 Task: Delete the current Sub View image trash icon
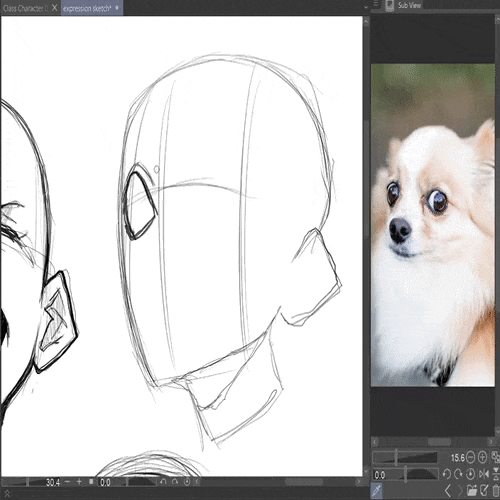pyautogui.click(x=496, y=491)
